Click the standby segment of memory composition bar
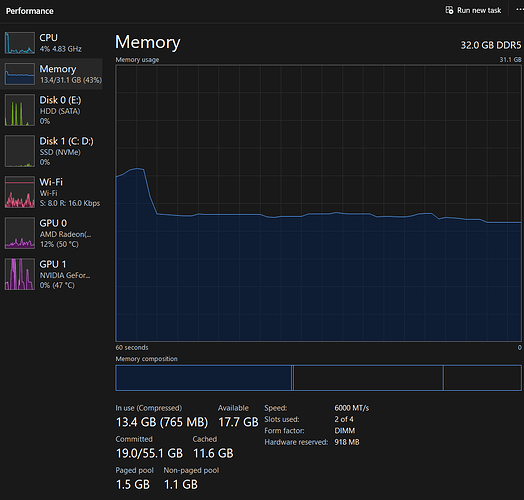 tap(368, 378)
